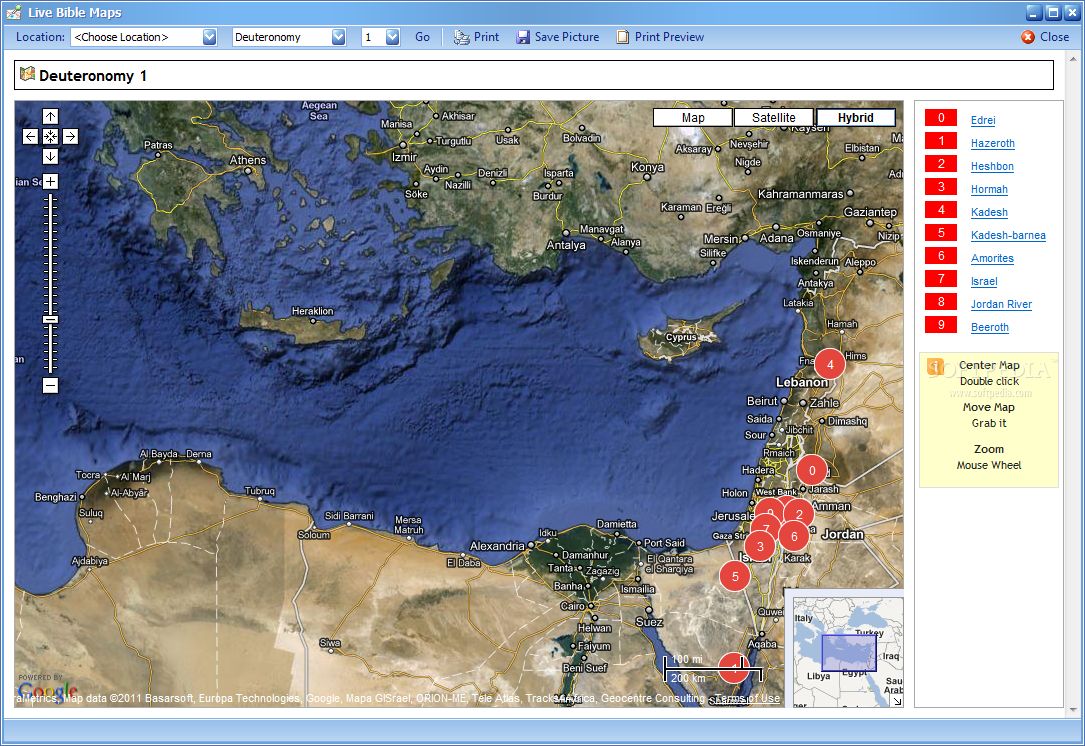Click map marker 6 near Jordan
Viewport: 1085px width, 746px height.
(x=794, y=536)
